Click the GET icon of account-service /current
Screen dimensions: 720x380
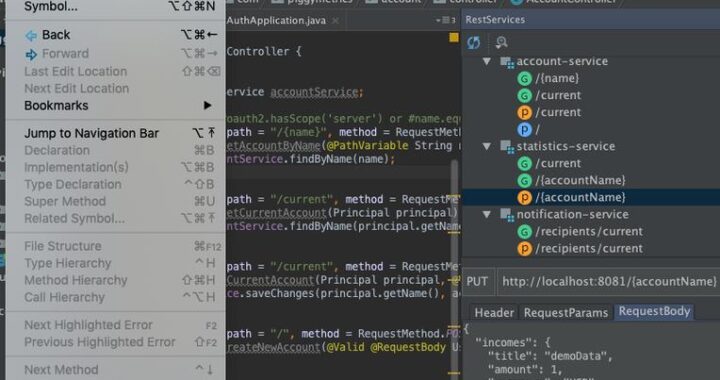pos(524,95)
